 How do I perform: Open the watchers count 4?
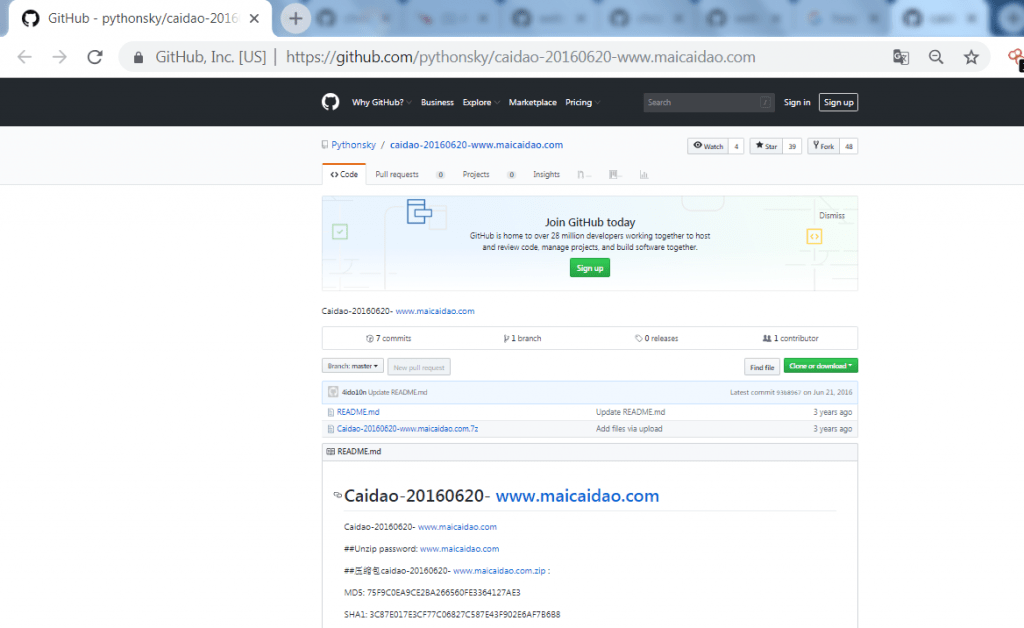pos(736,146)
